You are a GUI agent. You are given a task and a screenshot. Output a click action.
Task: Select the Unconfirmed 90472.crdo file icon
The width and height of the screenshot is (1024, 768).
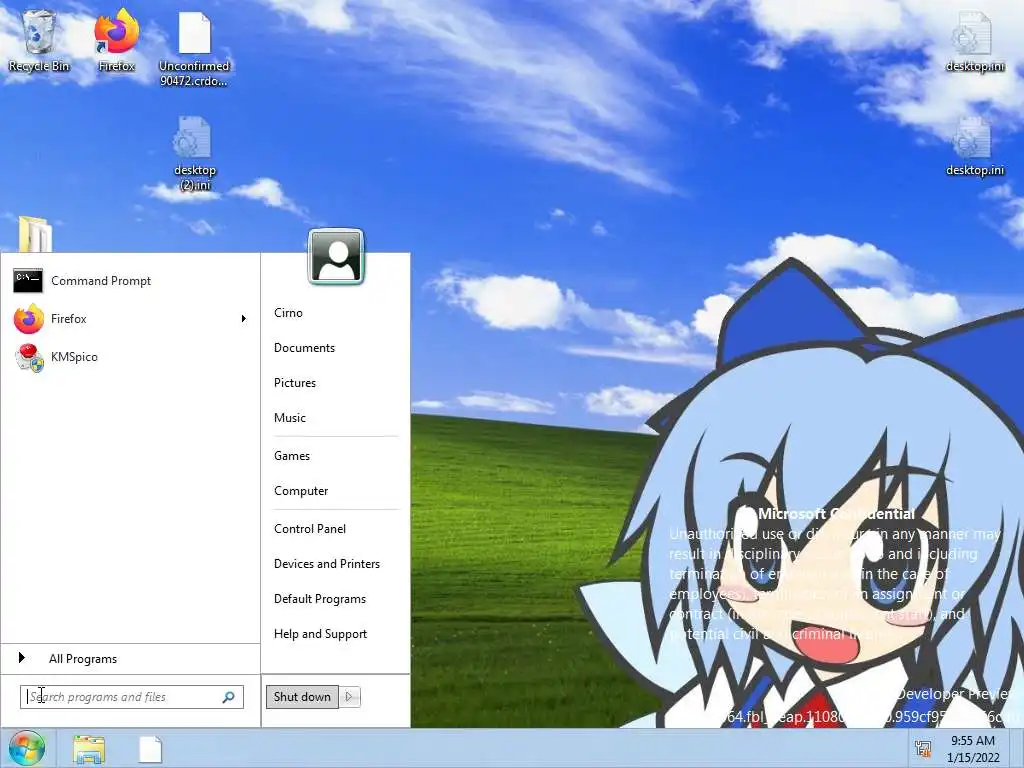195,49
